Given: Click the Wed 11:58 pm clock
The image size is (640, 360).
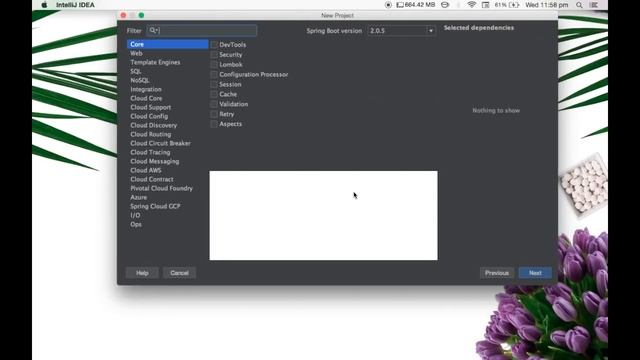Looking at the screenshot, I should click(x=547, y=5).
